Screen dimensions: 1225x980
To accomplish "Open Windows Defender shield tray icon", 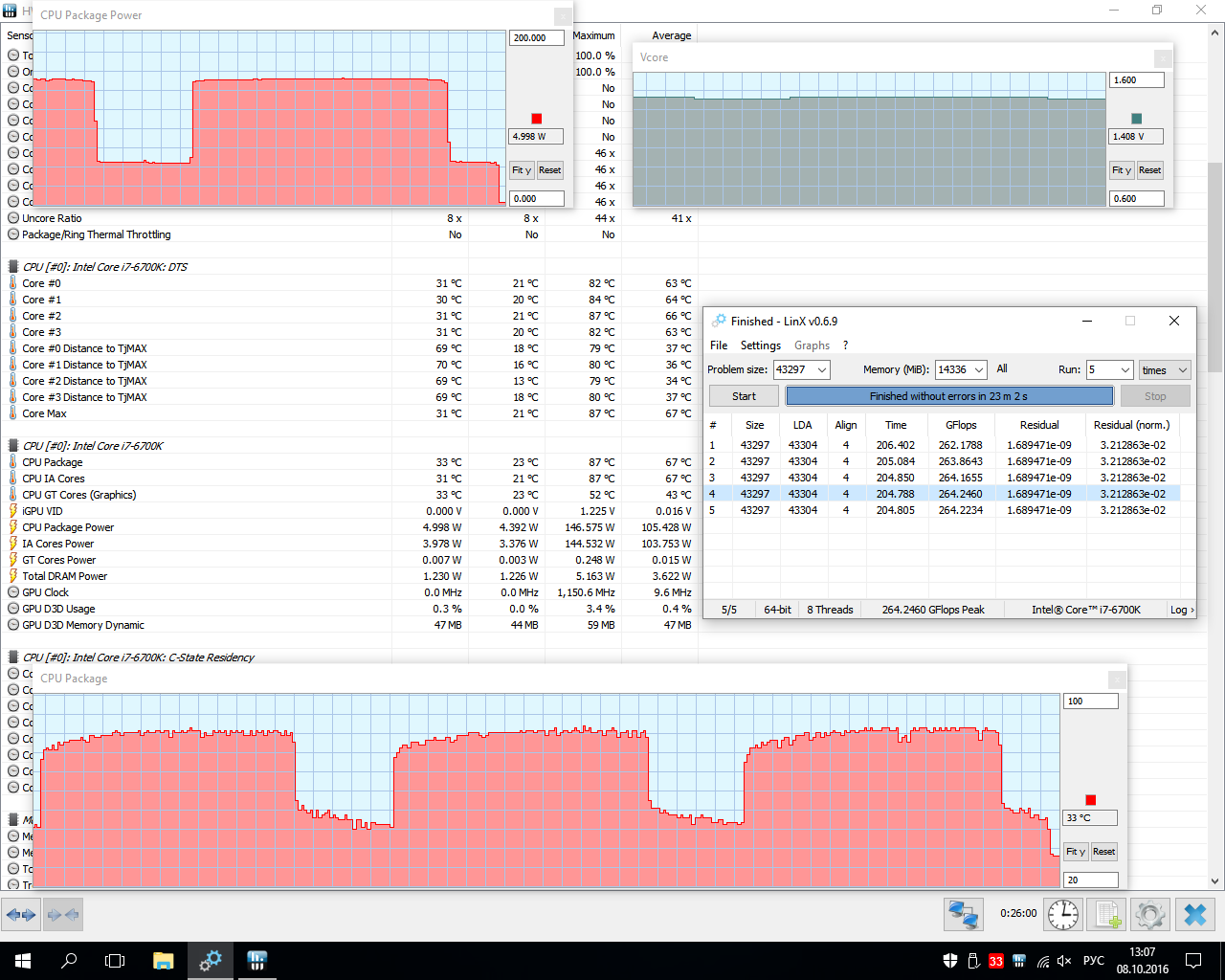I will click(x=950, y=961).
